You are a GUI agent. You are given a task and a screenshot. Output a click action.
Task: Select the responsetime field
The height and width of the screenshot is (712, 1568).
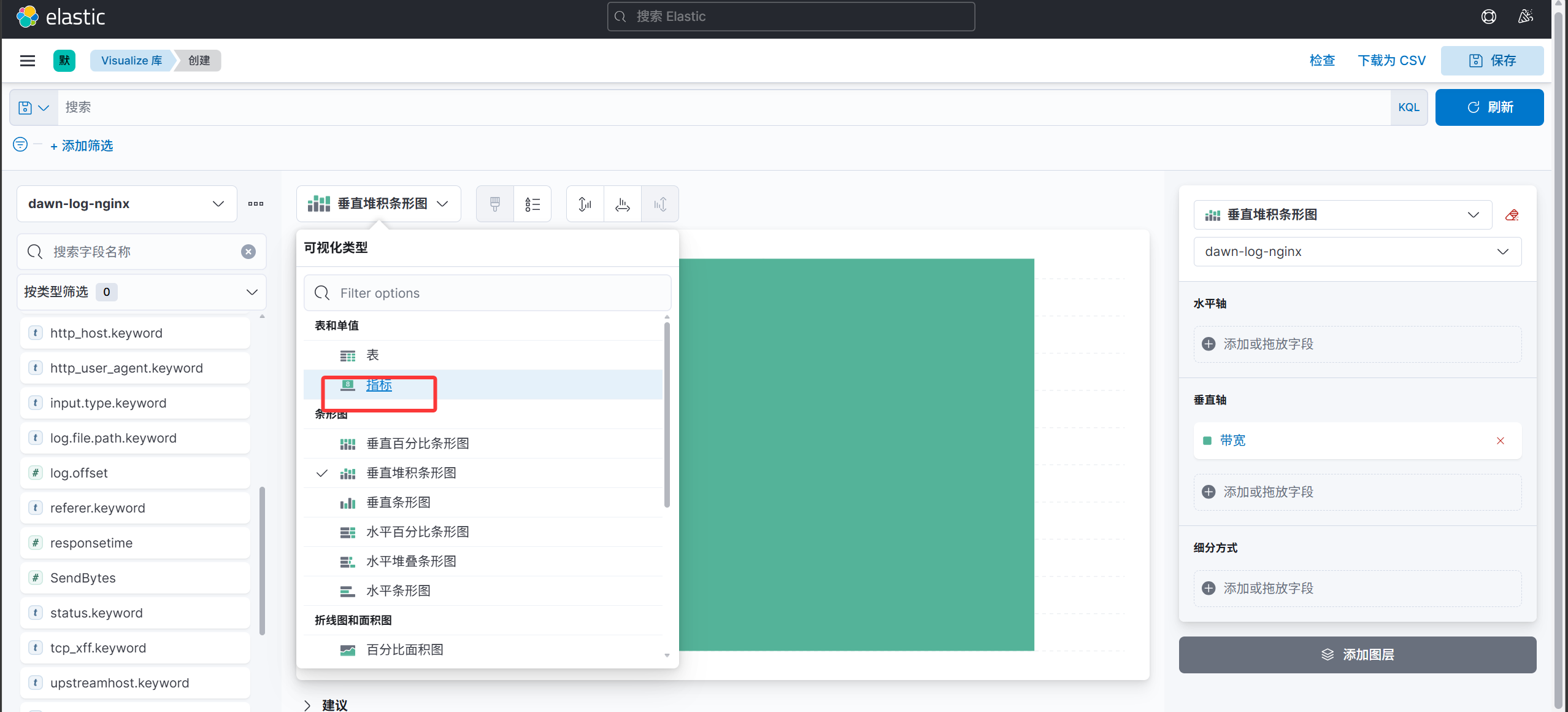pos(136,543)
